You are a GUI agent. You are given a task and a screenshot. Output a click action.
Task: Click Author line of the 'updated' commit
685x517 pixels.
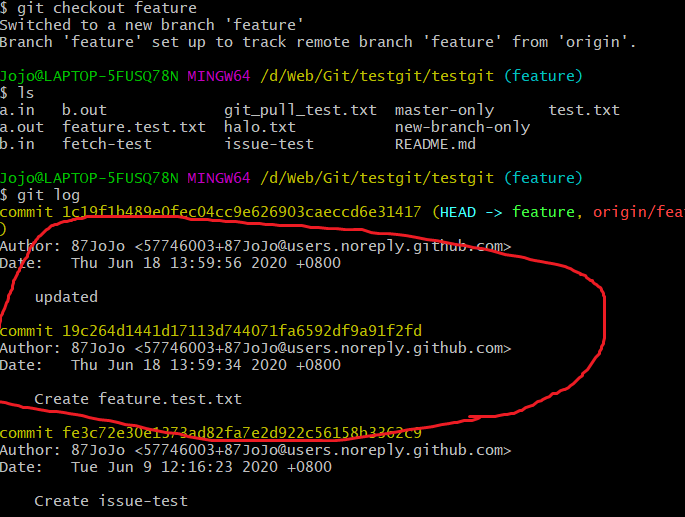click(255, 246)
